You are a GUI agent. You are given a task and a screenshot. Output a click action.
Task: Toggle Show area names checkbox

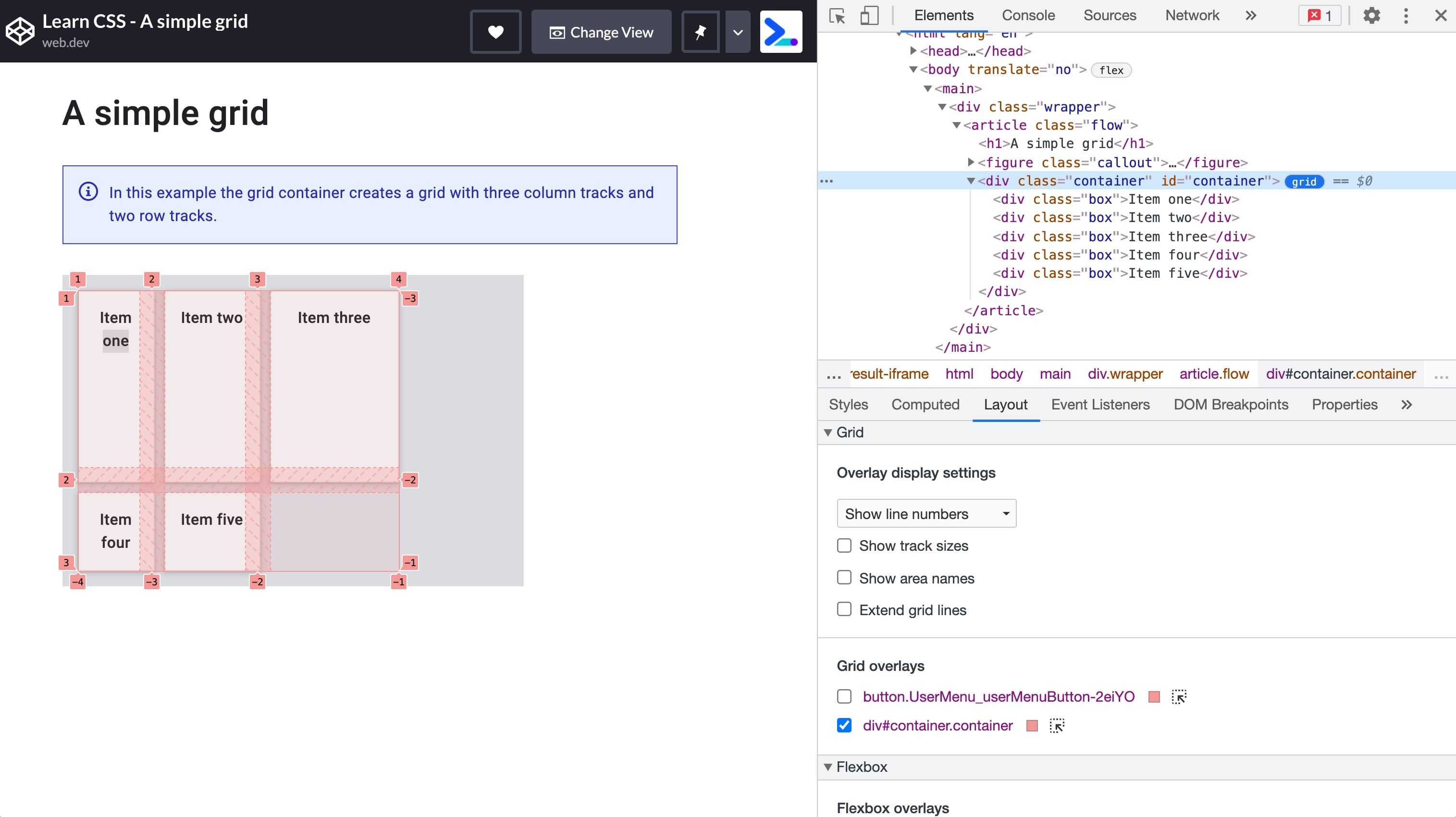(844, 578)
